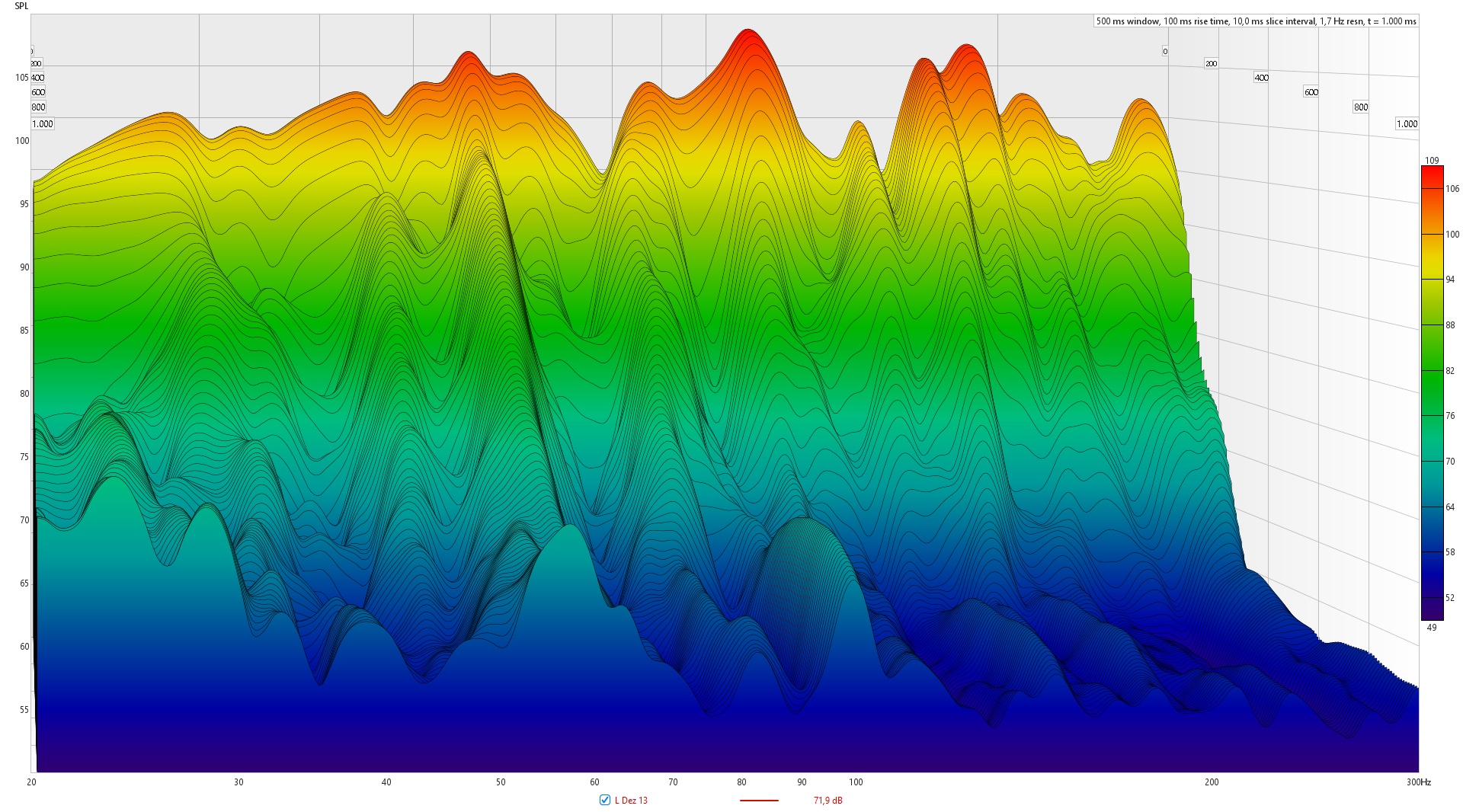Click the 1.000 label on the left time axis
Screen dimensions: 1463x812
point(43,123)
